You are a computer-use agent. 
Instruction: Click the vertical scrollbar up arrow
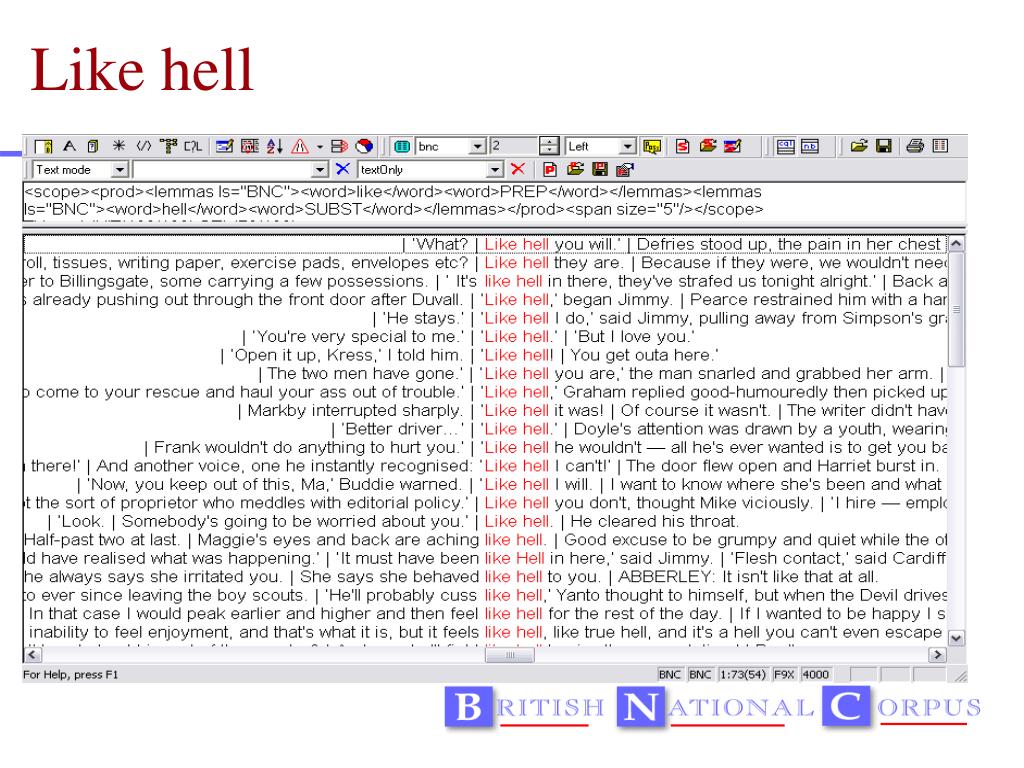[956, 244]
